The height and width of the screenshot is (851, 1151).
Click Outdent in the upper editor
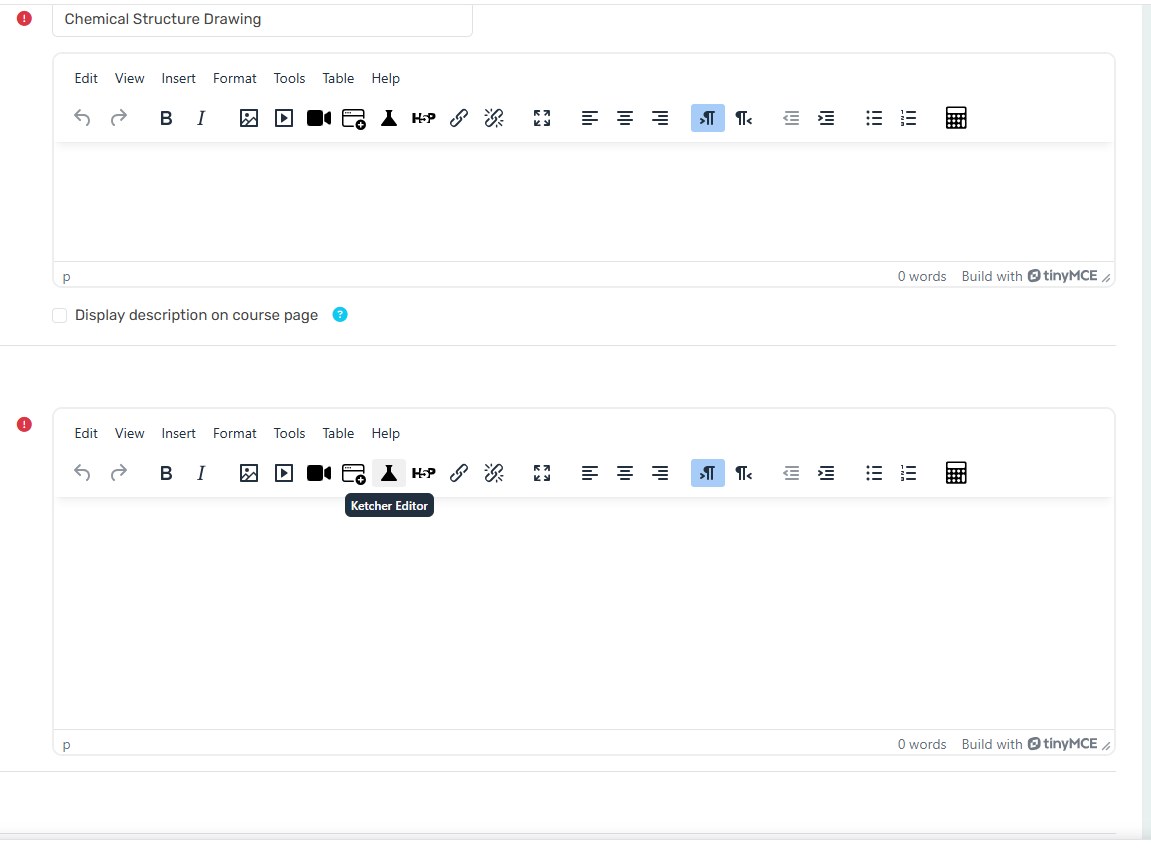[791, 118]
